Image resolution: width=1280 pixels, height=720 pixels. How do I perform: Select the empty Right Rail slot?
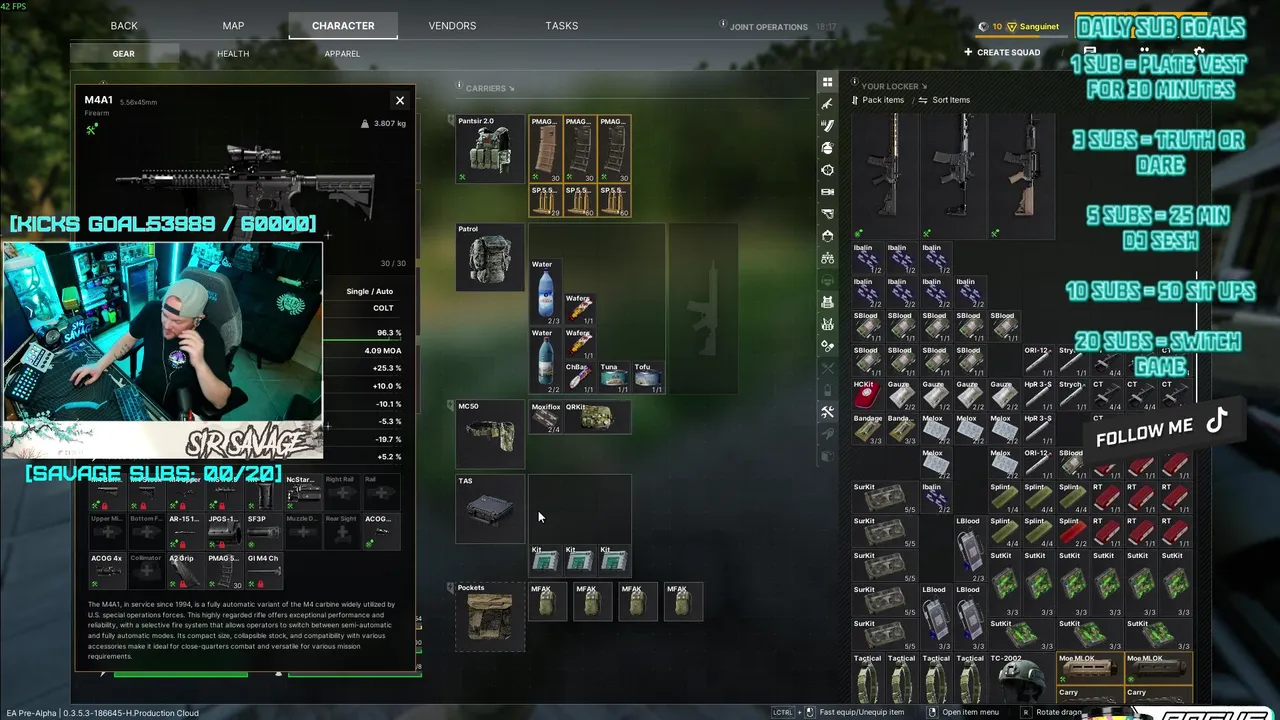[x=342, y=493]
